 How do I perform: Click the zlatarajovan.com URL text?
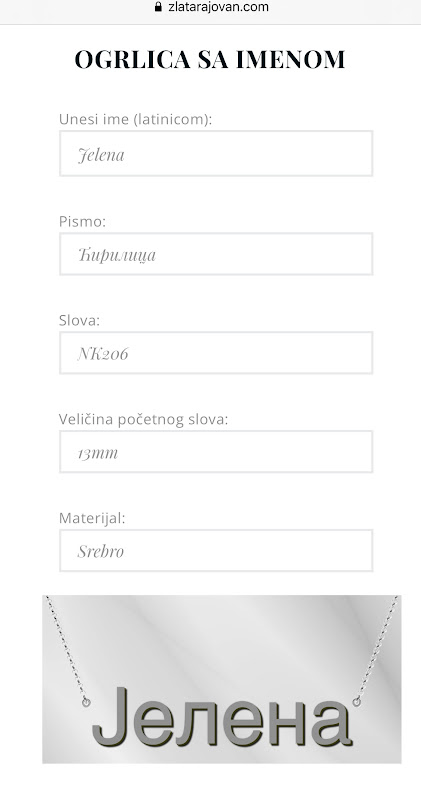pyautogui.click(x=218, y=7)
